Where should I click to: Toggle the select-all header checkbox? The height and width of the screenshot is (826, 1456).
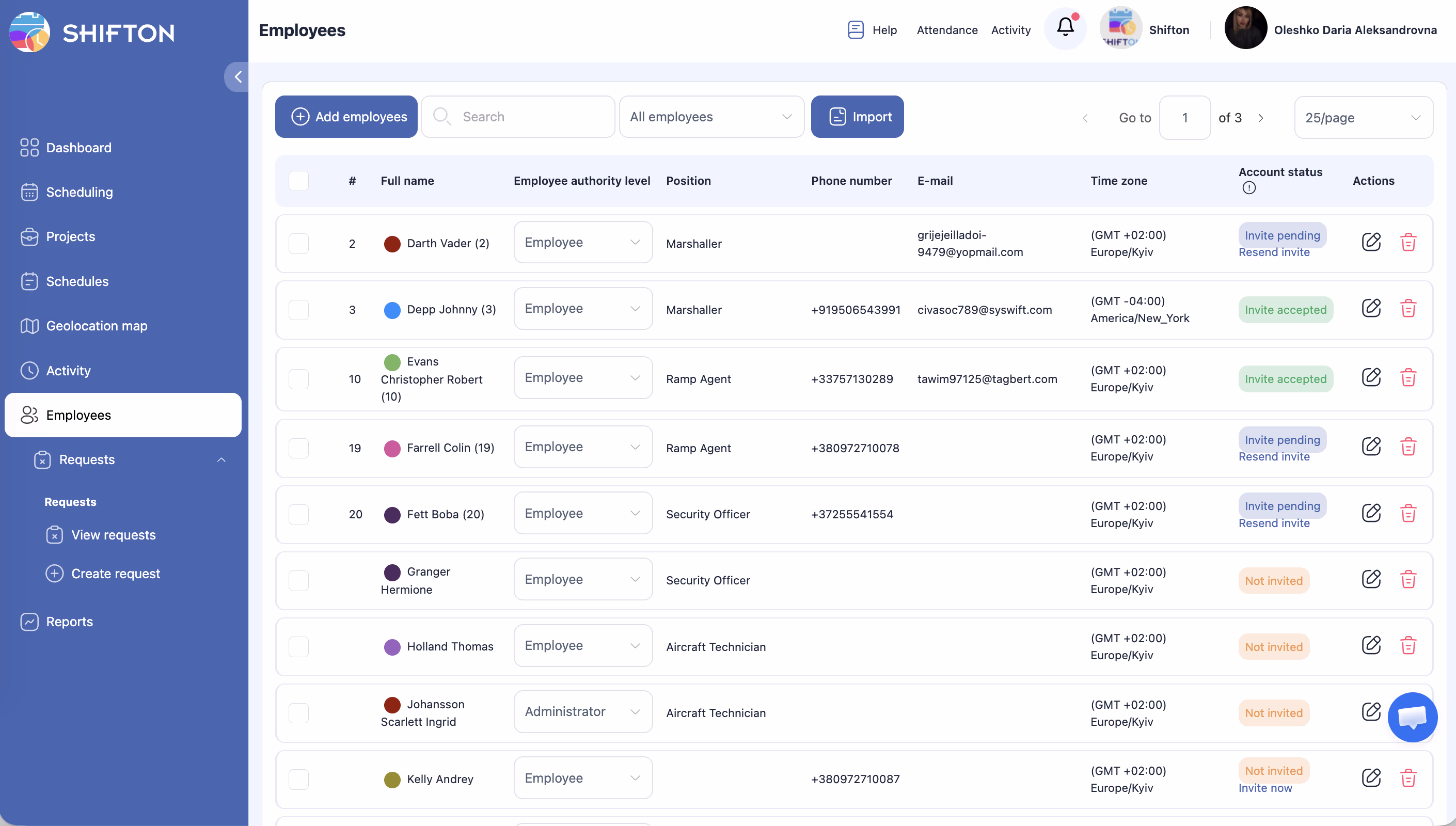[x=298, y=181]
